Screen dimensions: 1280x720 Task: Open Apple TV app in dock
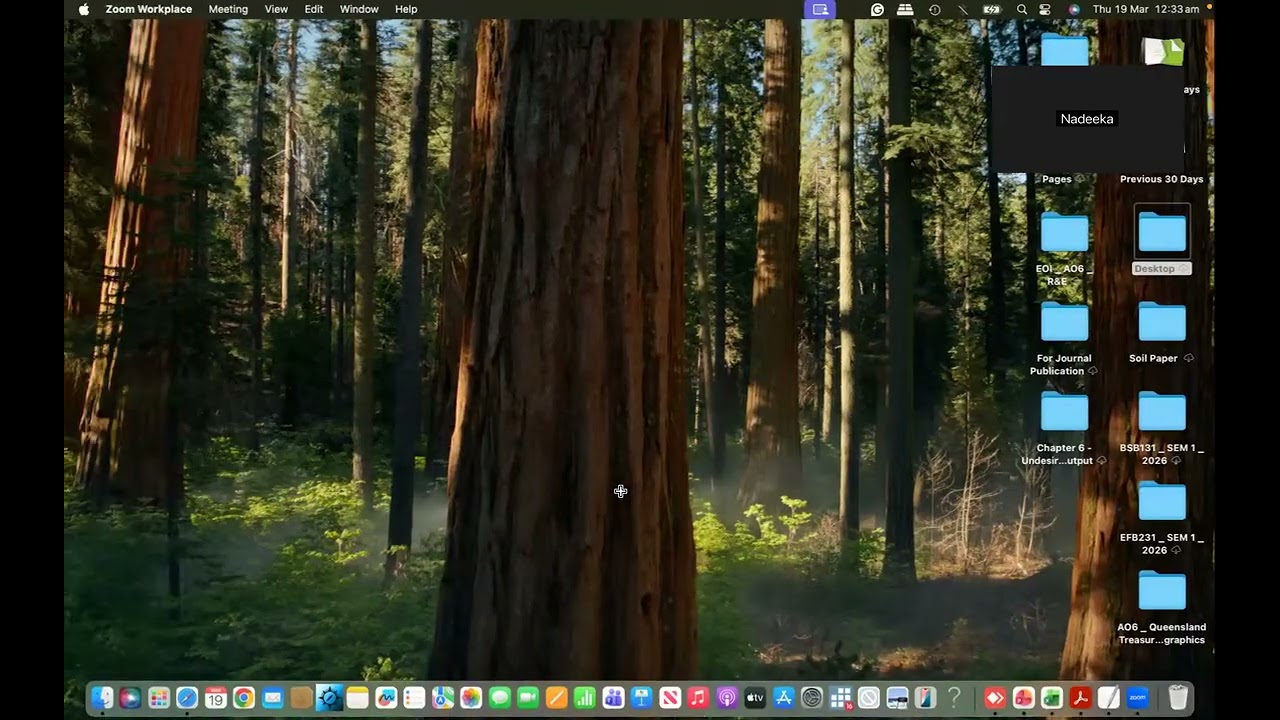click(754, 698)
